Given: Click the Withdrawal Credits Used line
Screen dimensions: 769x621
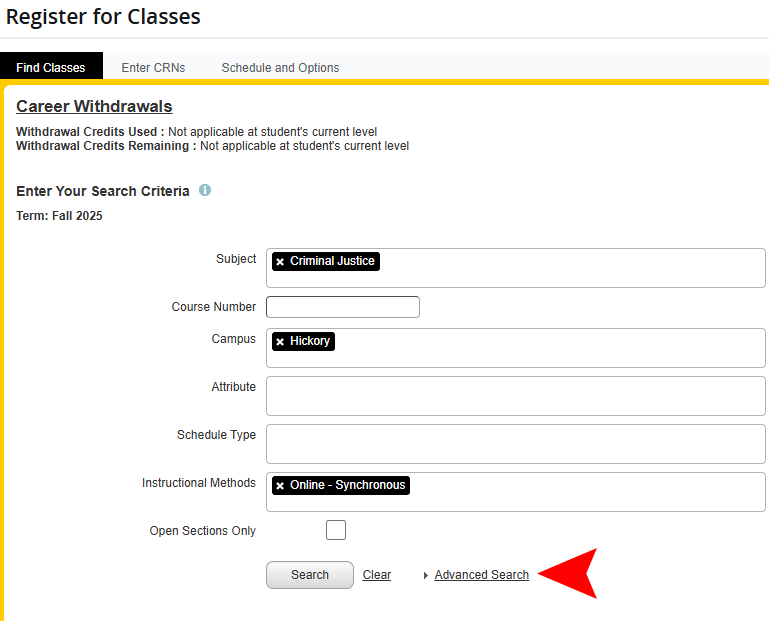Looking at the screenshot, I should pyautogui.click(x=196, y=132).
